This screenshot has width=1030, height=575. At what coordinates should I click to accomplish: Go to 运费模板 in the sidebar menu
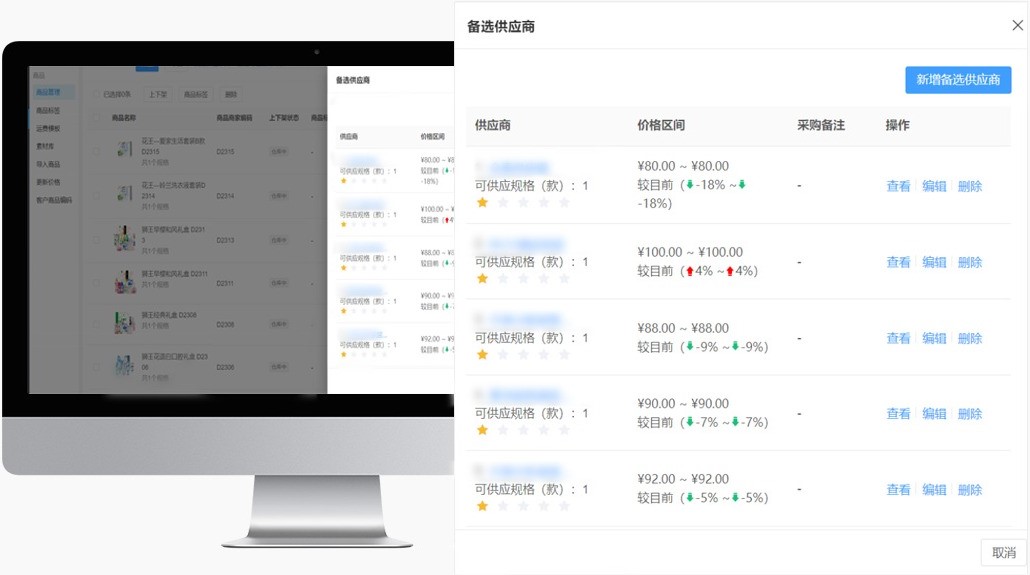48,128
